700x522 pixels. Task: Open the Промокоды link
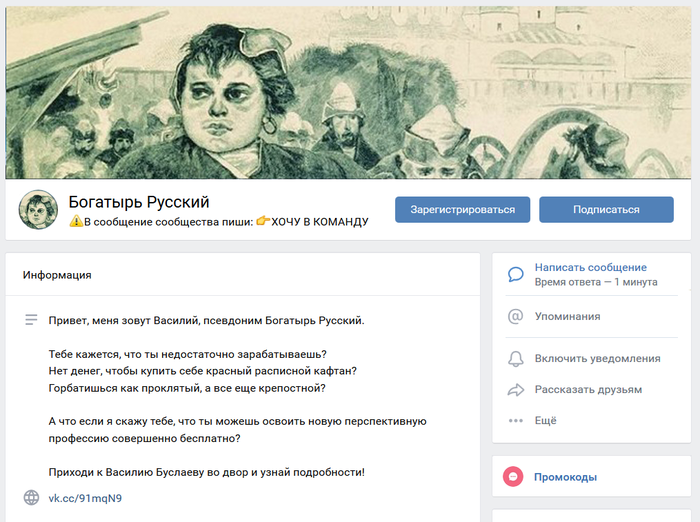pyautogui.click(x=565, y=477)
